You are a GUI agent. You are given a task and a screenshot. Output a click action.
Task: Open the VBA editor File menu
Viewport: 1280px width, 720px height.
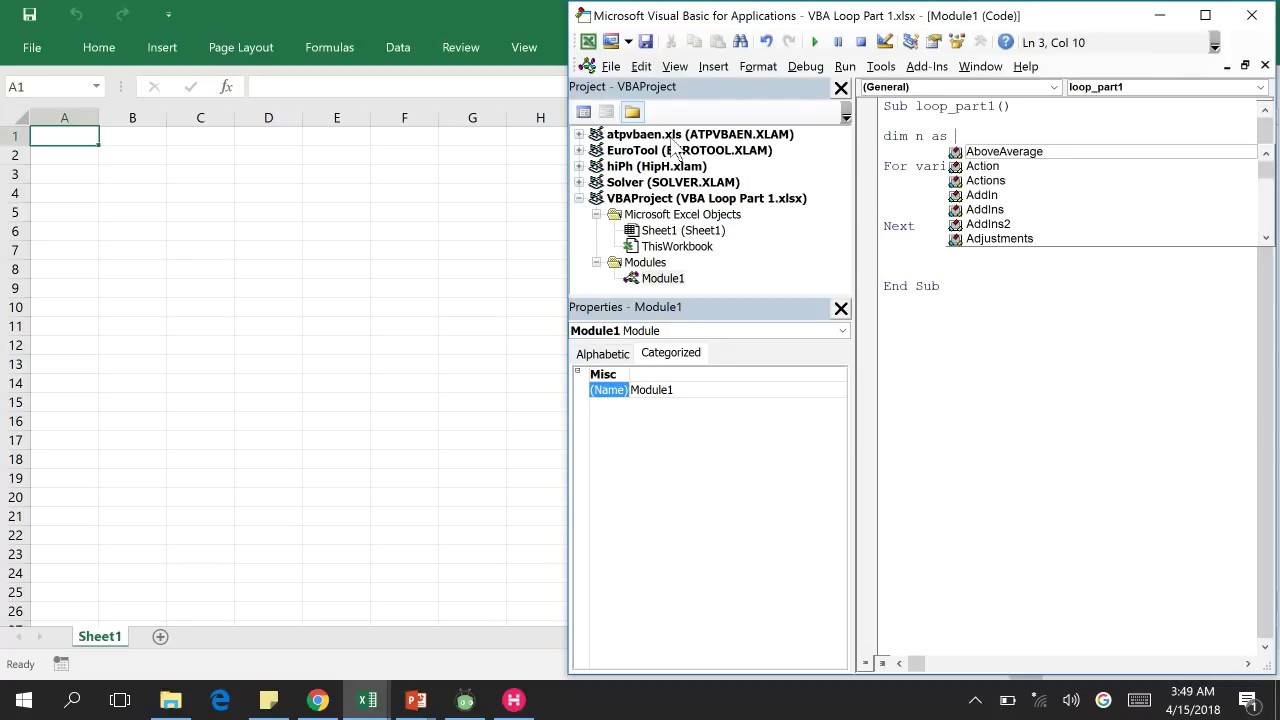(610, 66)
